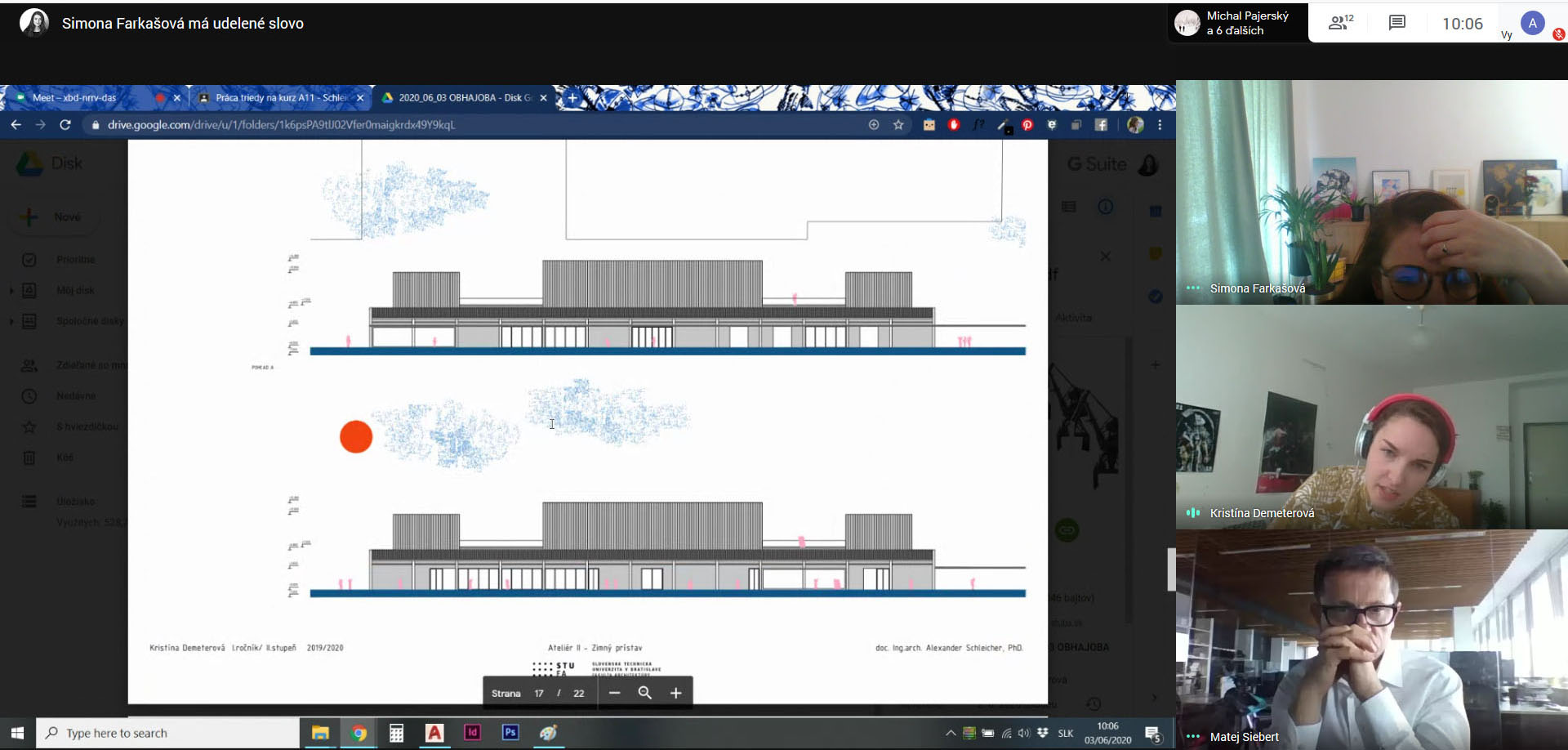Click the Drive info details icon
This screenshot has width=1568, height=750.
[x=1106, y=207]
